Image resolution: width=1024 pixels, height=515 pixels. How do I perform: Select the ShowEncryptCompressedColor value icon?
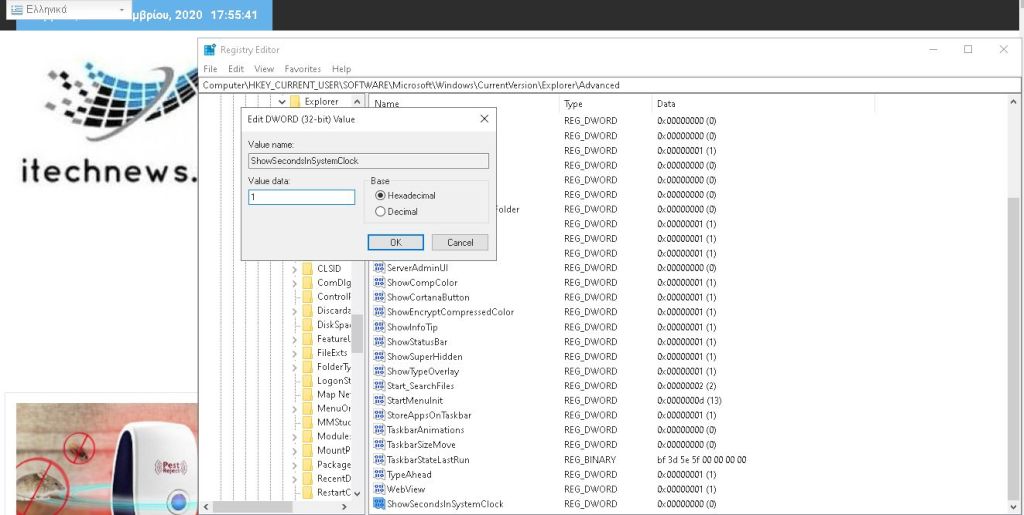[379, 312]
